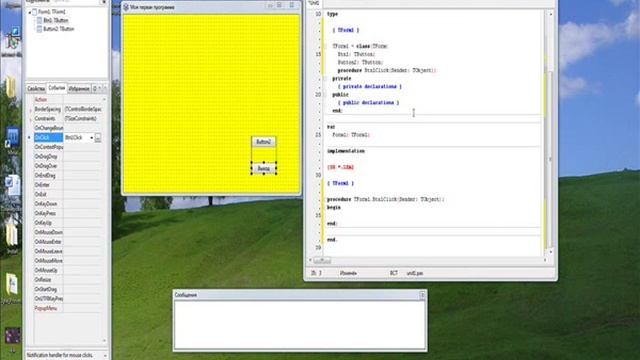Click the Form1 node form icon
The width and height of the screenshot is (640, 360).
35,12
